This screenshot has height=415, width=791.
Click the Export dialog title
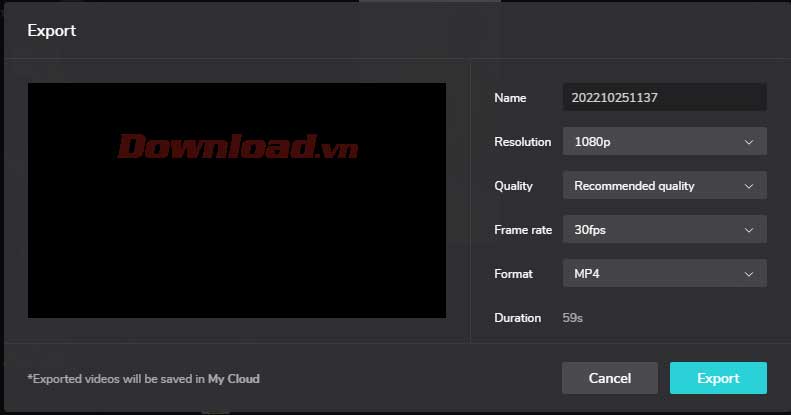[51, 31]
